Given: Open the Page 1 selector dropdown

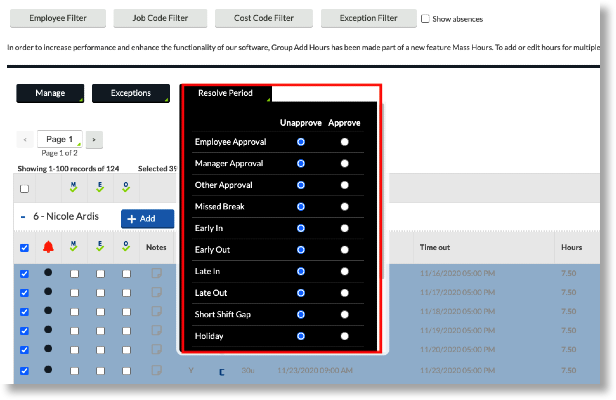Looking at the screenshot, I should click(x=59, y=139).
